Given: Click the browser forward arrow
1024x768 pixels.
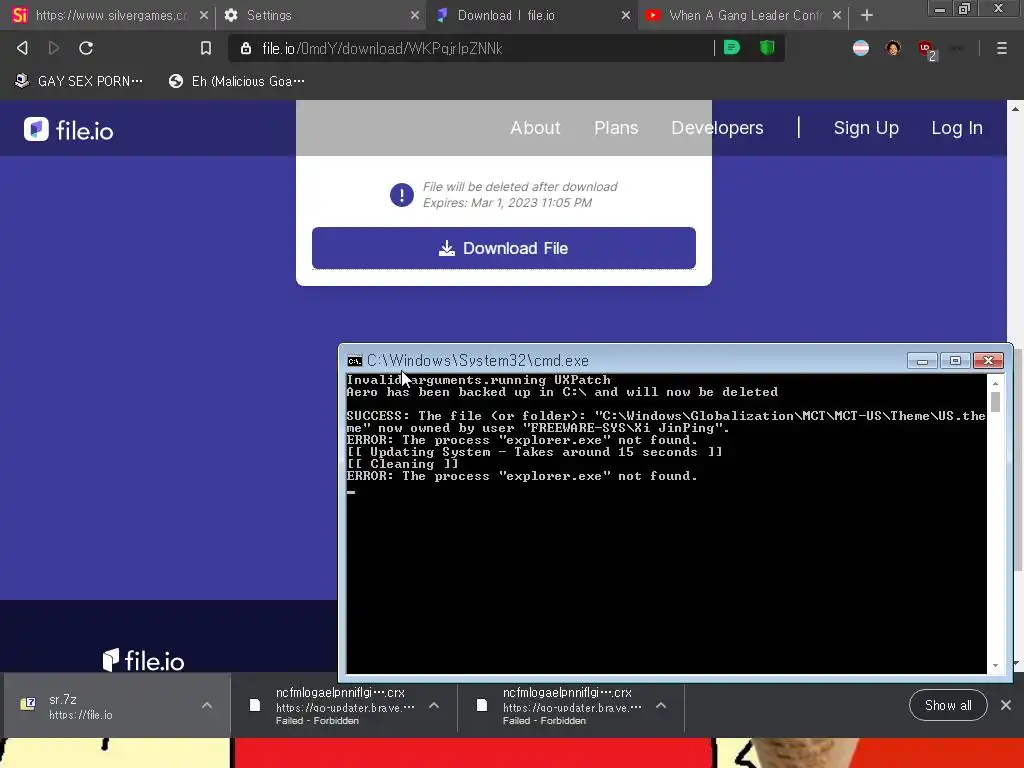Looking at the screenshot, I should click(54, 48).
